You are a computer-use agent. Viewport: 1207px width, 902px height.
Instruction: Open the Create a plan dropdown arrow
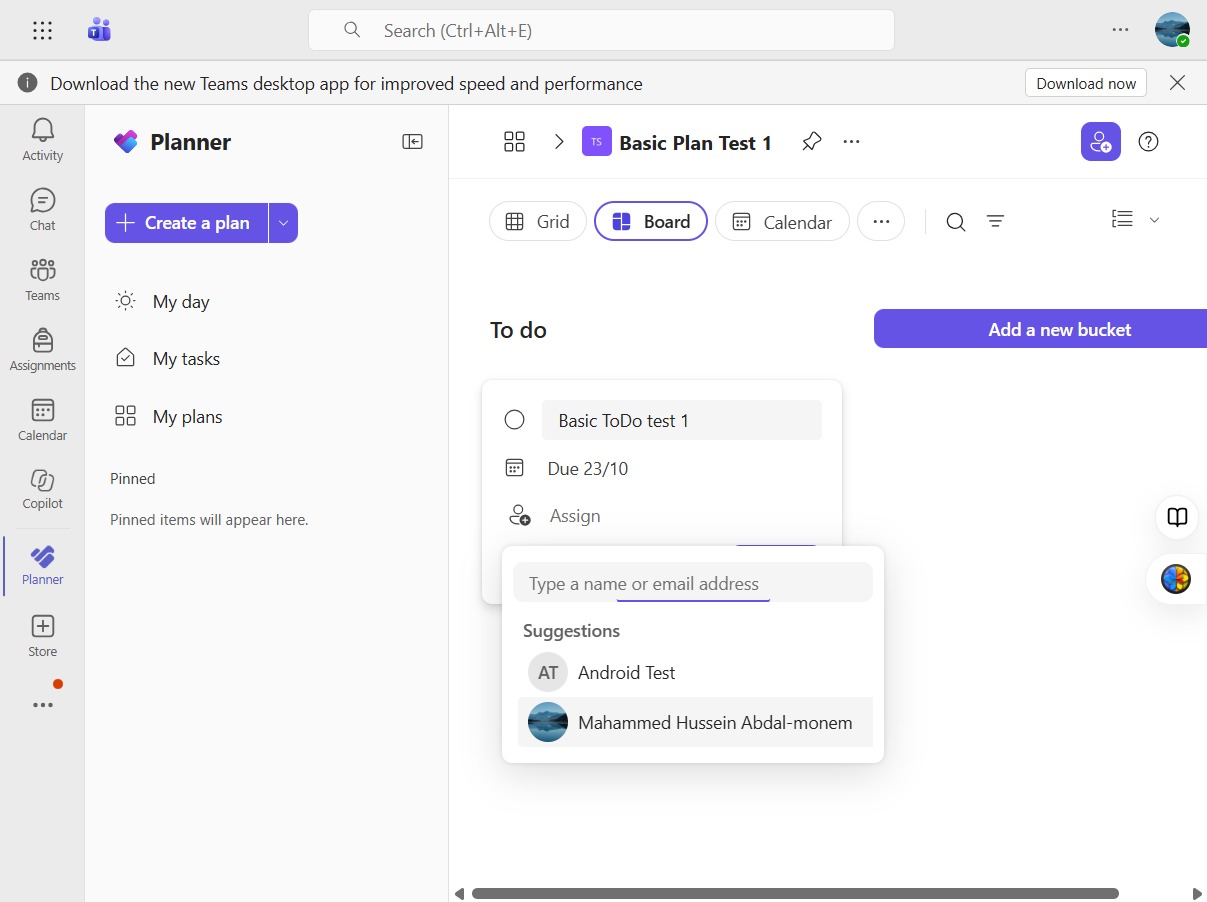283,223
